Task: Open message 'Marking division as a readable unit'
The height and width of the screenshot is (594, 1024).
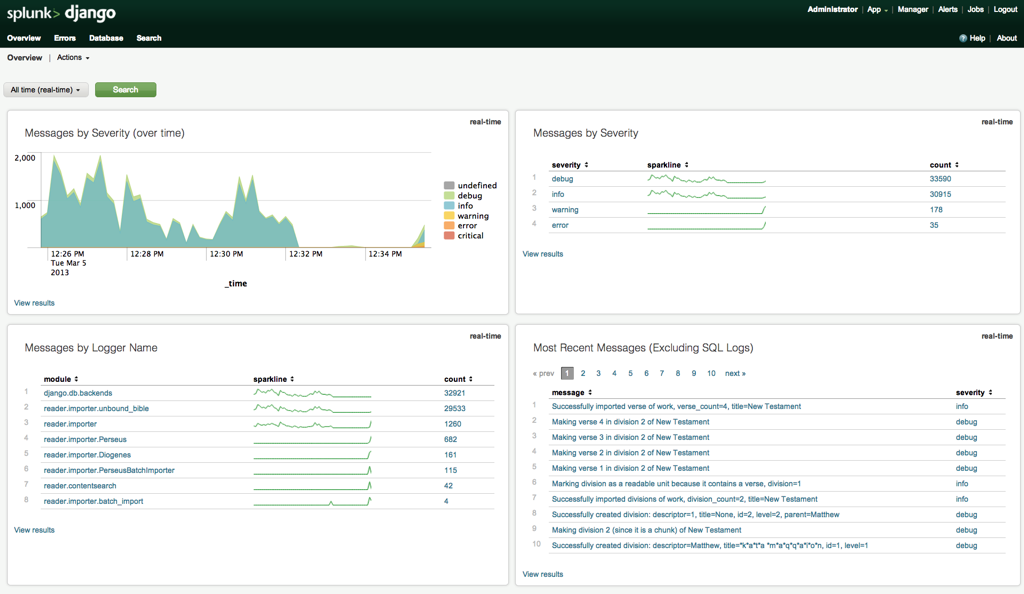Action: point(676,484)
